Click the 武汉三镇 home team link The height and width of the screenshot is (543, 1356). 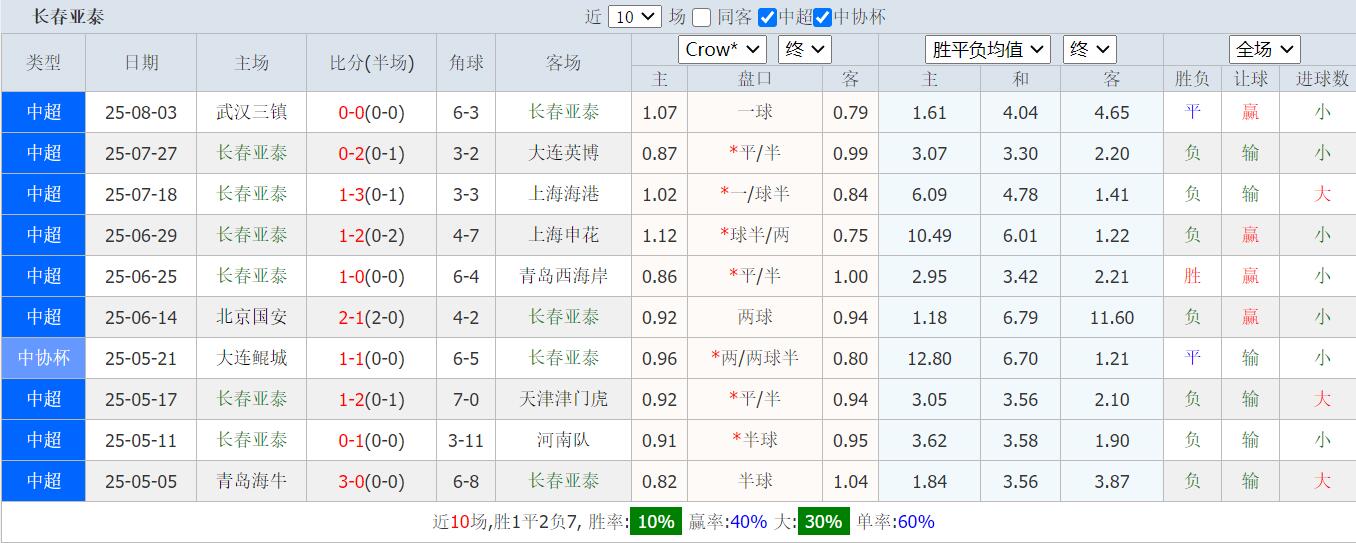(251, 112)
